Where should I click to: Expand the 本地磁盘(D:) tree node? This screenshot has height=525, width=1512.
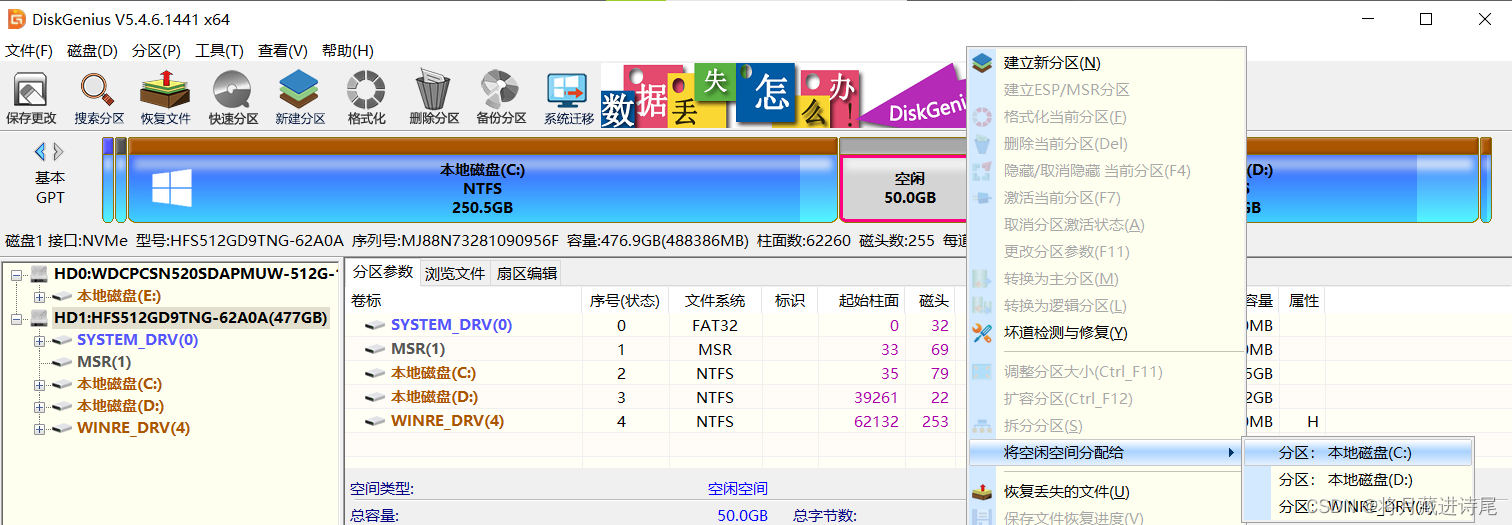pos(39,406)
